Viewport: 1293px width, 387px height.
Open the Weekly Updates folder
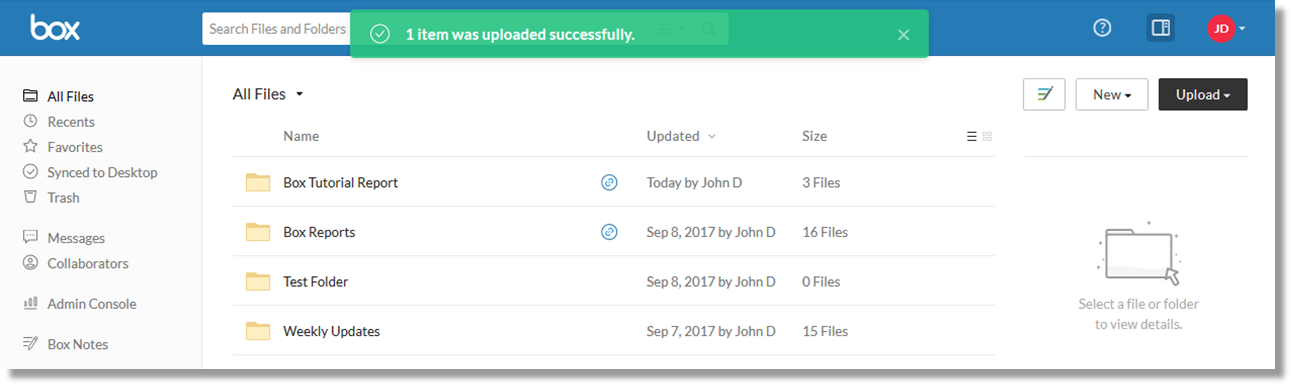331,331
